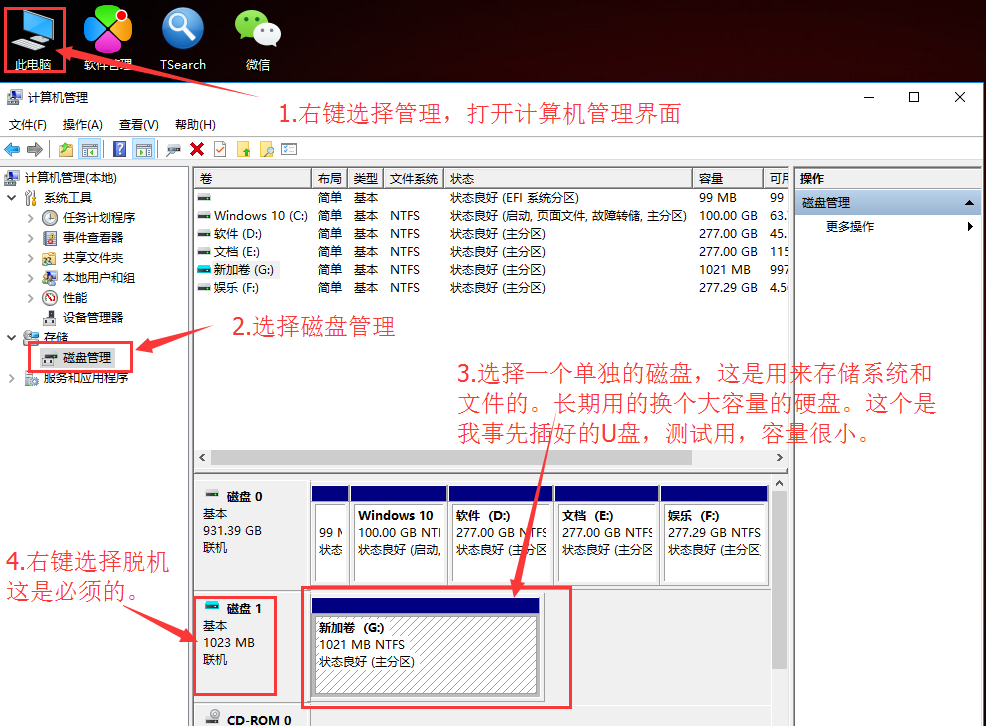Select the TSearch desktop icon
The width and height of the screenshot is (986, 726).
click(x=182, y=38)
